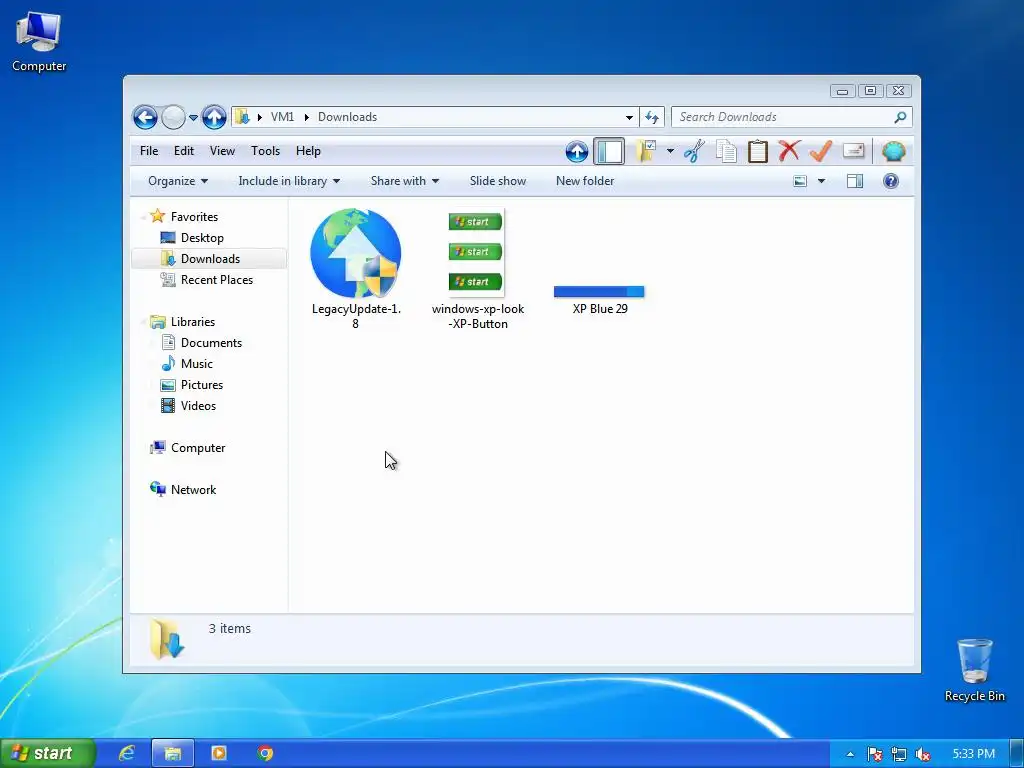
Task: Click the Up arrow next to the address bar
Action: coord(214,118)
